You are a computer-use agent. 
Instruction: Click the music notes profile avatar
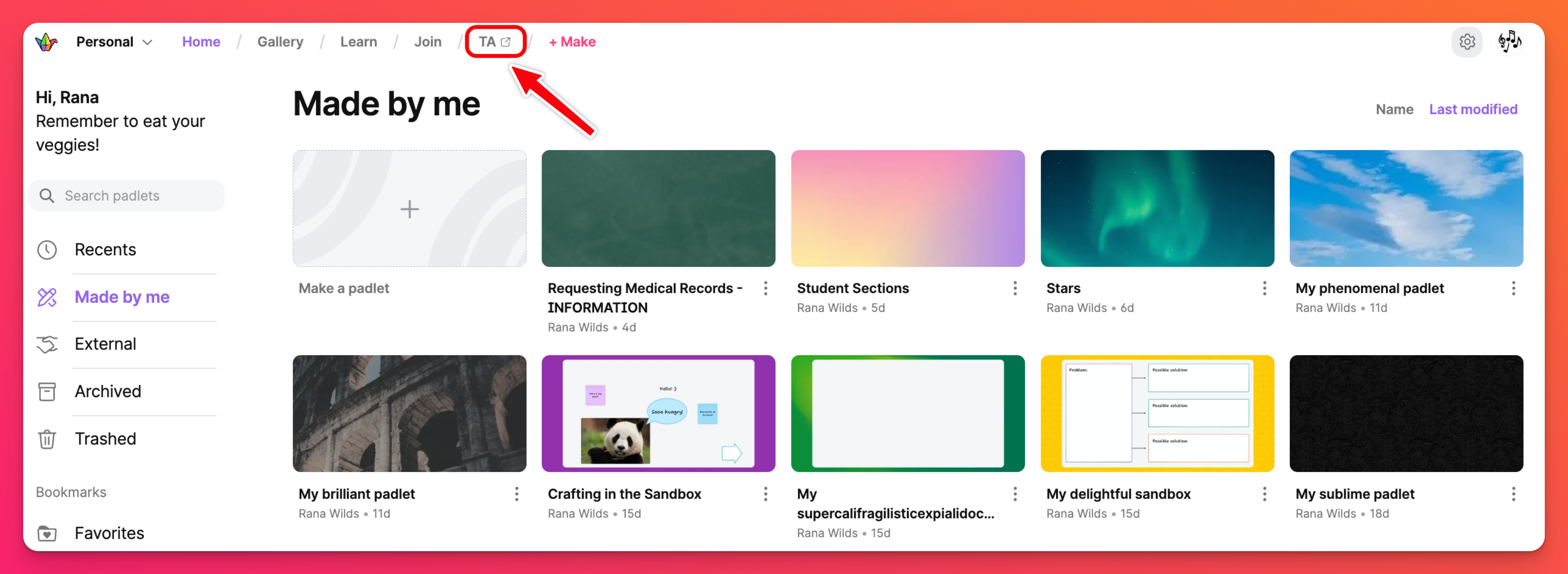coord(1509,42)
